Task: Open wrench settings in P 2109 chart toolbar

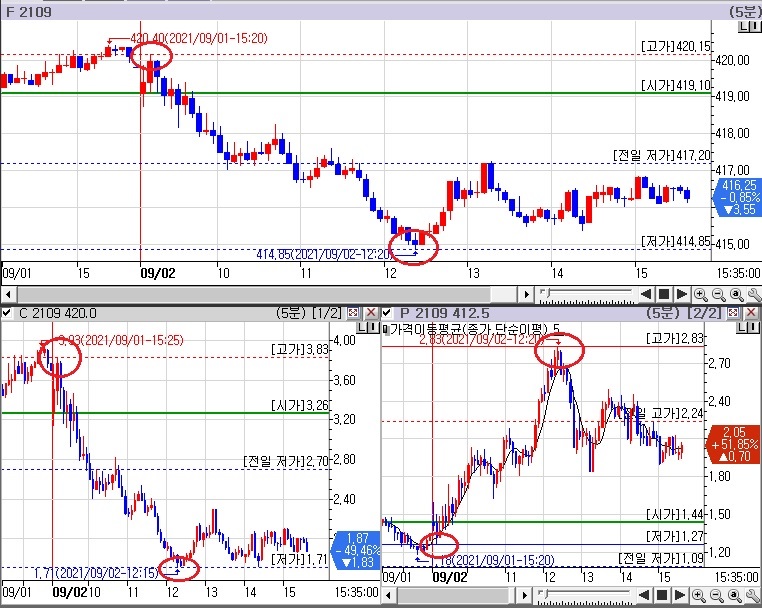Action: 753,595
